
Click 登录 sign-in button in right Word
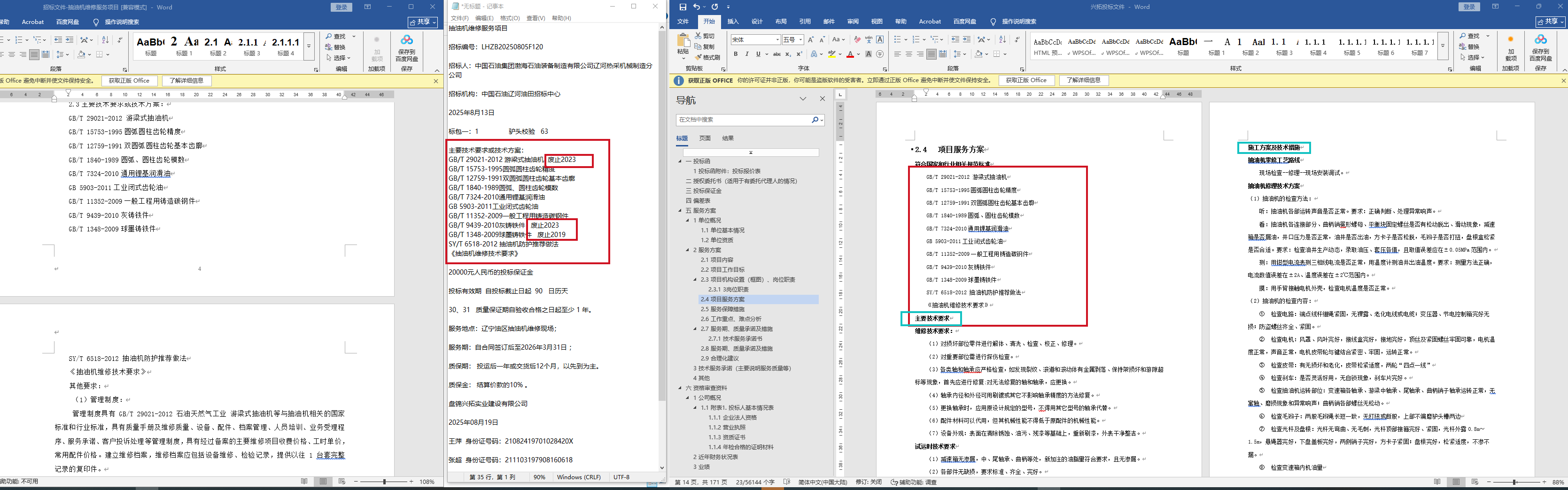click(x=1469, y=7)
